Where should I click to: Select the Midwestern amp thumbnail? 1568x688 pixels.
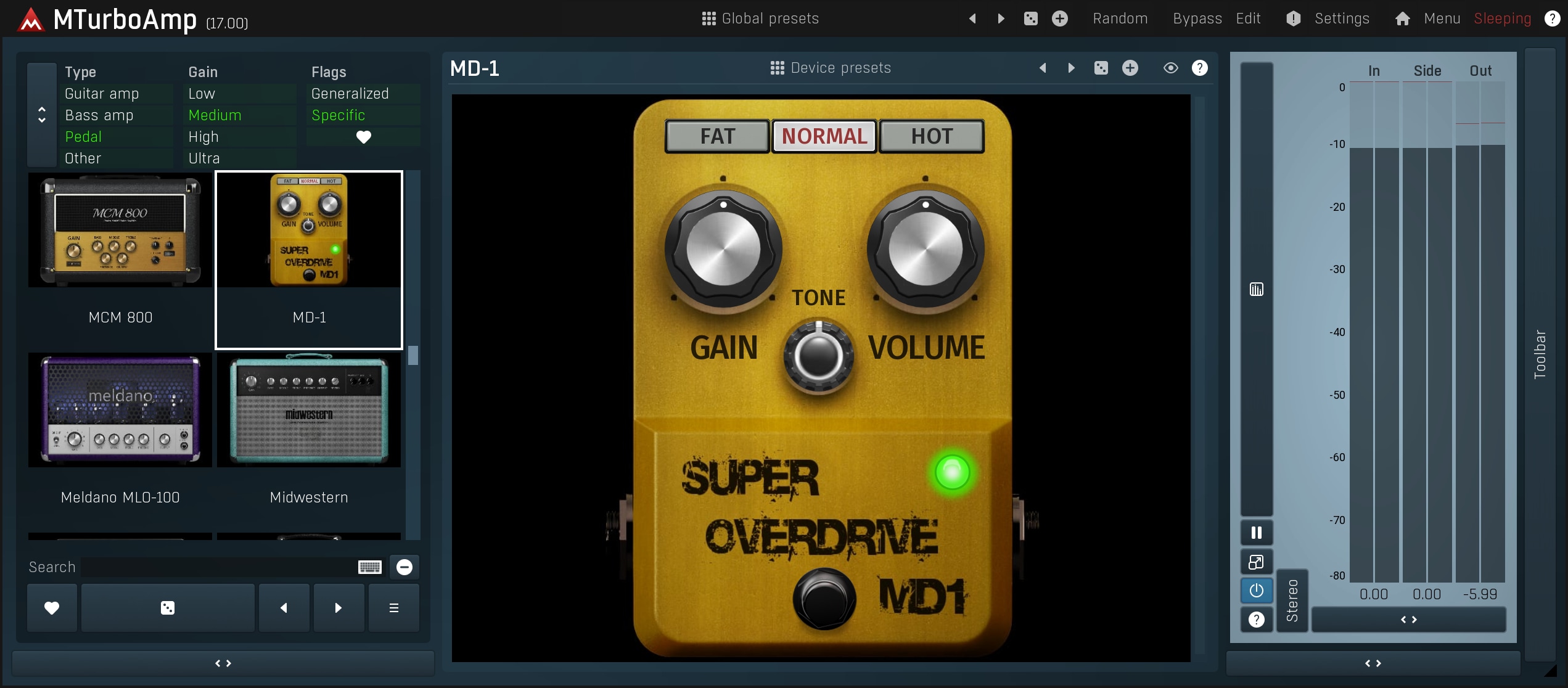tap(309, 410)
